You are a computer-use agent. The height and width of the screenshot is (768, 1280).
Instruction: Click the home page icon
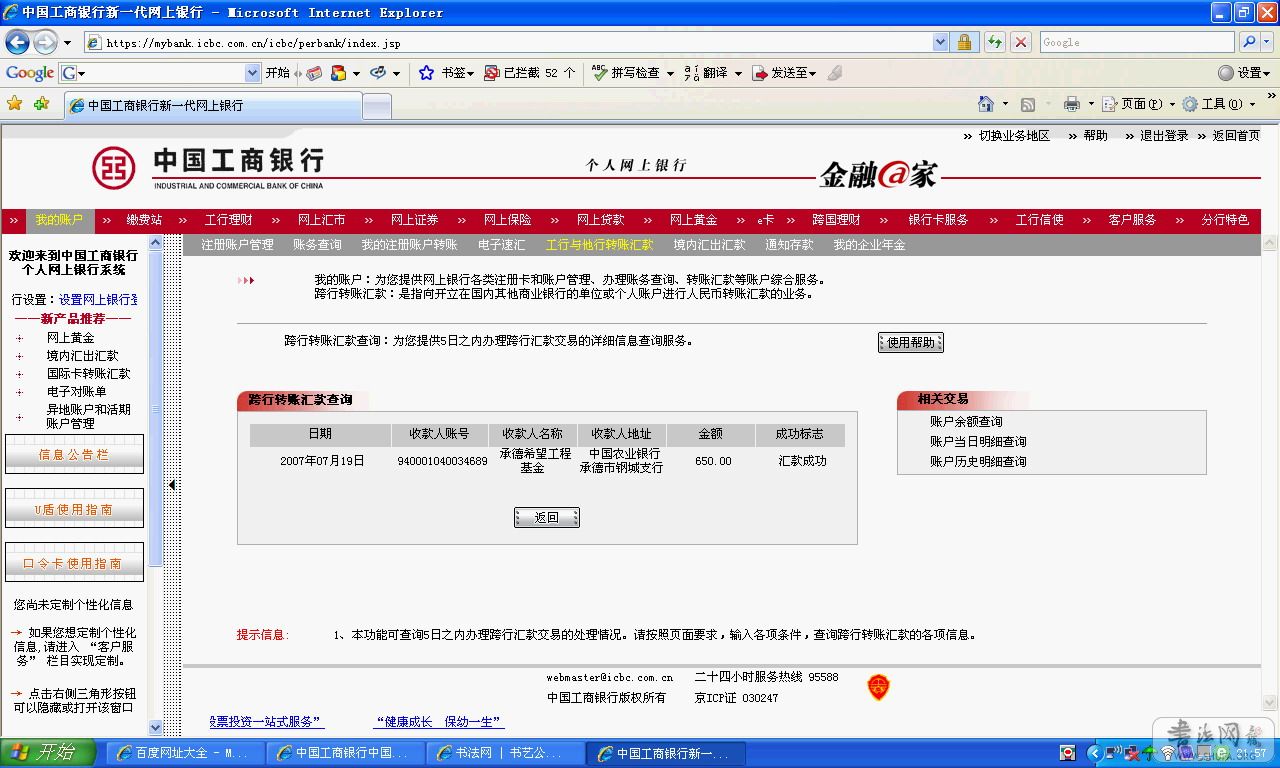click(x=986, y=104)
